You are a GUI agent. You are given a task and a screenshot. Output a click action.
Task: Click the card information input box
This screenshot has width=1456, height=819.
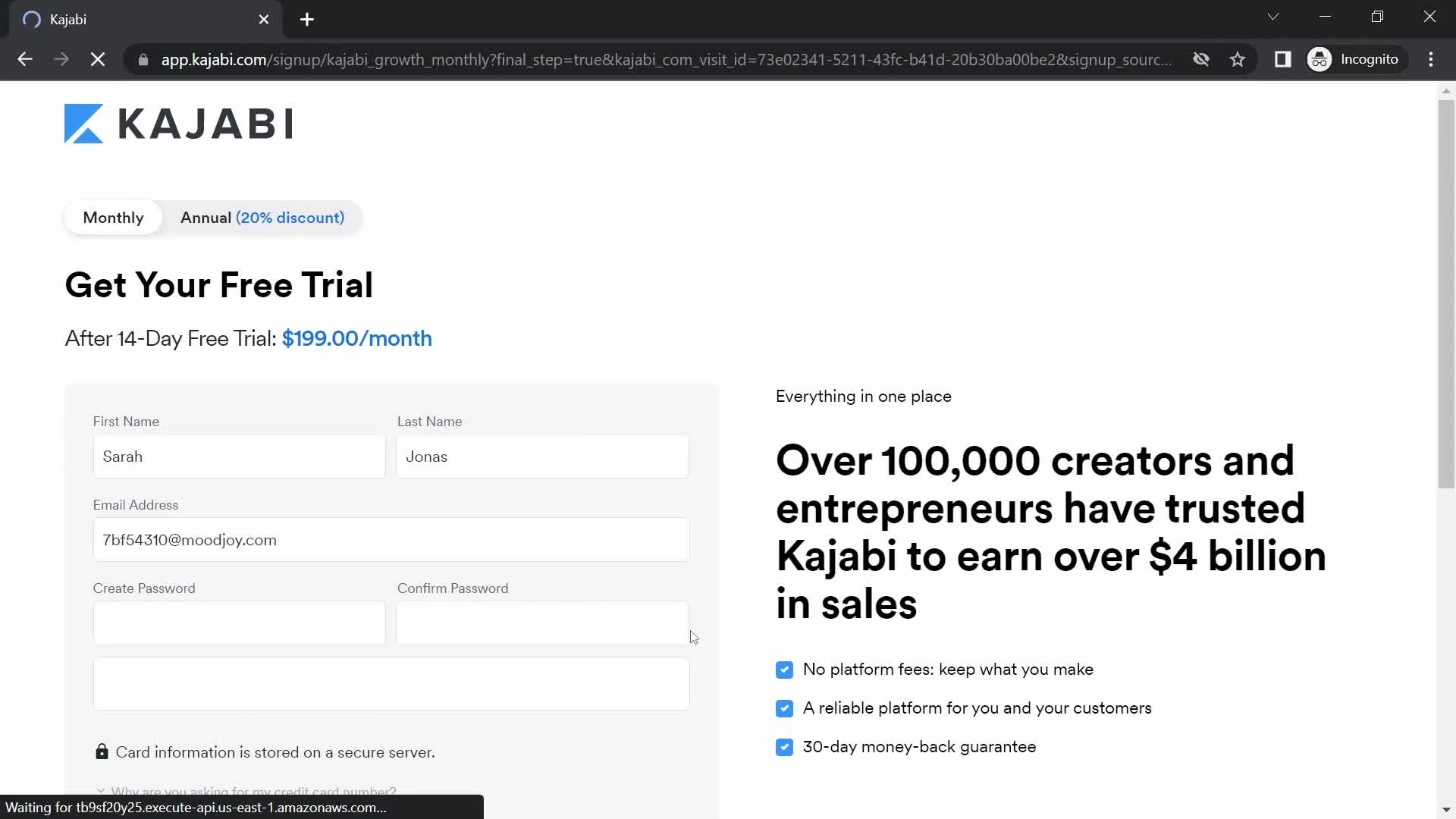click(391, 684)
